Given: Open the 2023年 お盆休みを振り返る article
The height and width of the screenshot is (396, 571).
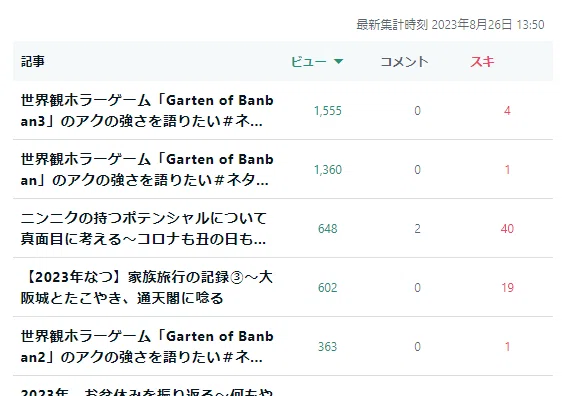Looking at the screenshot, I should (x=146, y=392).
